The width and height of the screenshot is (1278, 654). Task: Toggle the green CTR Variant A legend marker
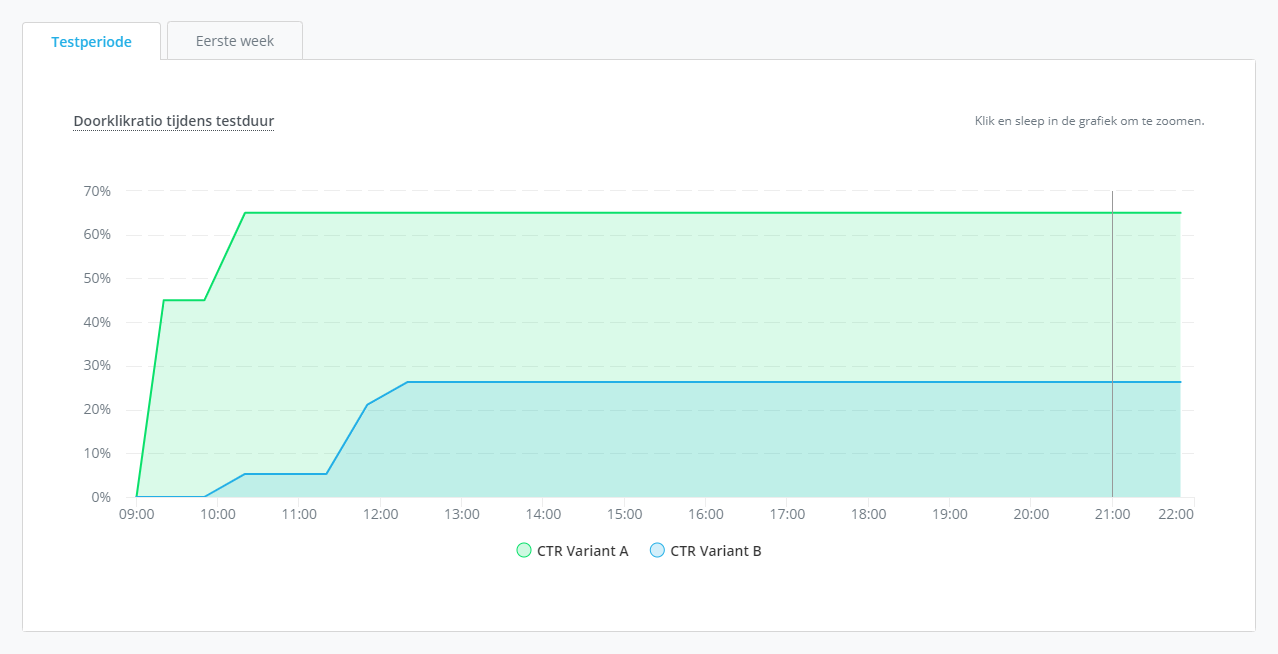(x=523, y=549)
